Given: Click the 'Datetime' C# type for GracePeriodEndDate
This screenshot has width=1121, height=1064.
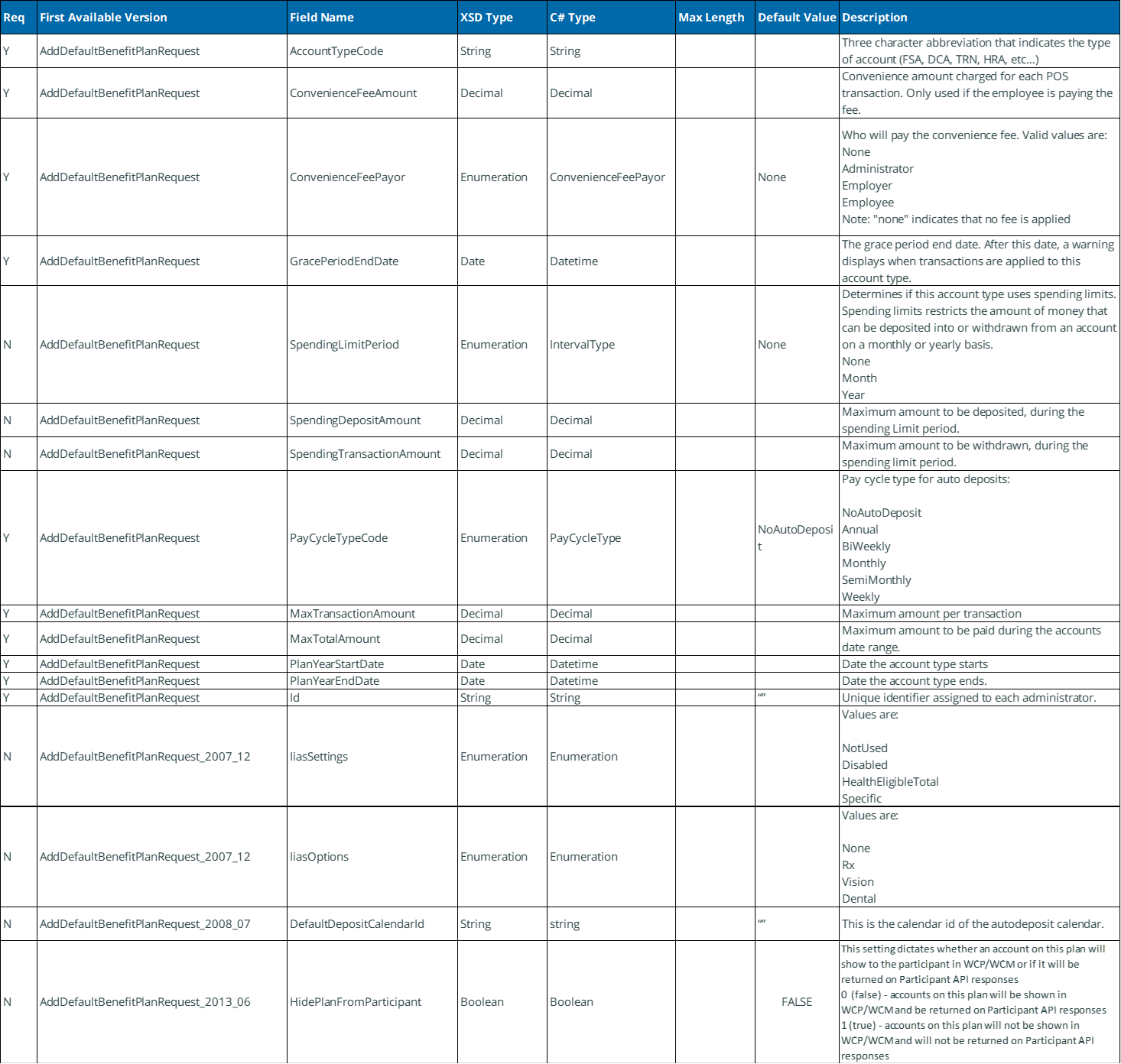Looking at the screenshot, I should pyautogui.click(x=611, y=261).
